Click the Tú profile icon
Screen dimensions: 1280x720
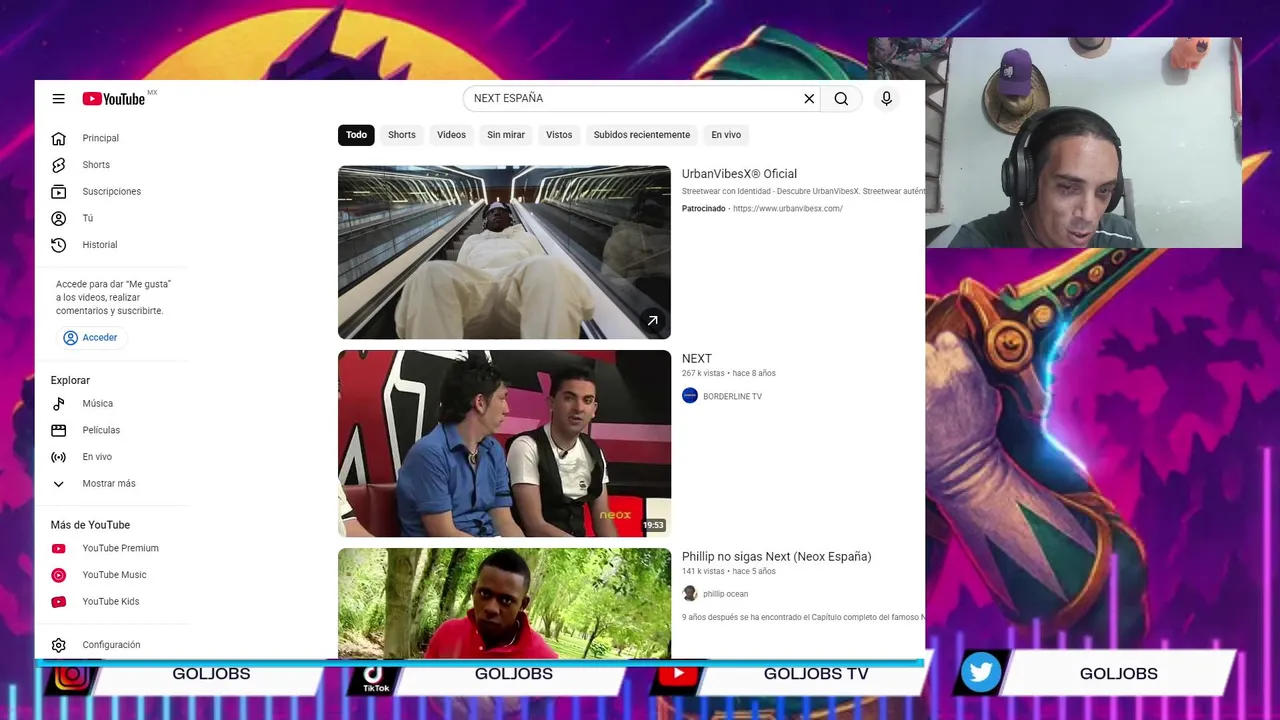coord(59,218)
